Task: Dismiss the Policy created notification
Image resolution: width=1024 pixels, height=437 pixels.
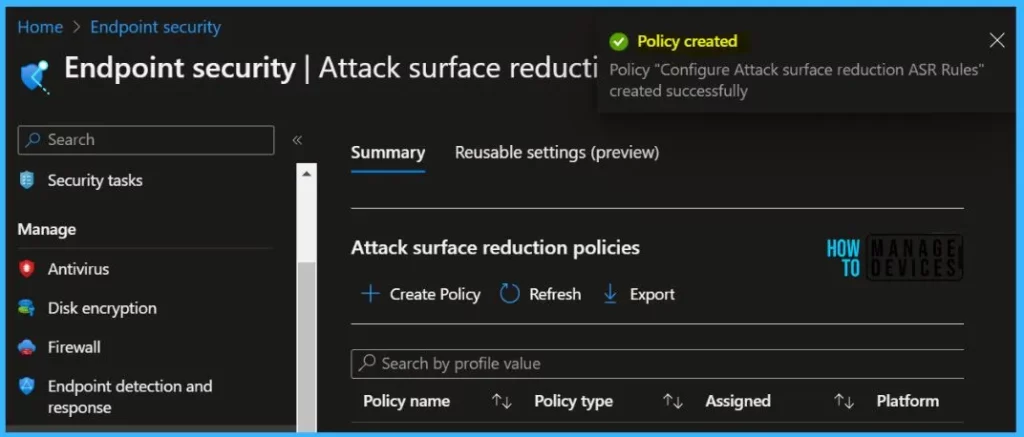Action: [x=997, y=40]
